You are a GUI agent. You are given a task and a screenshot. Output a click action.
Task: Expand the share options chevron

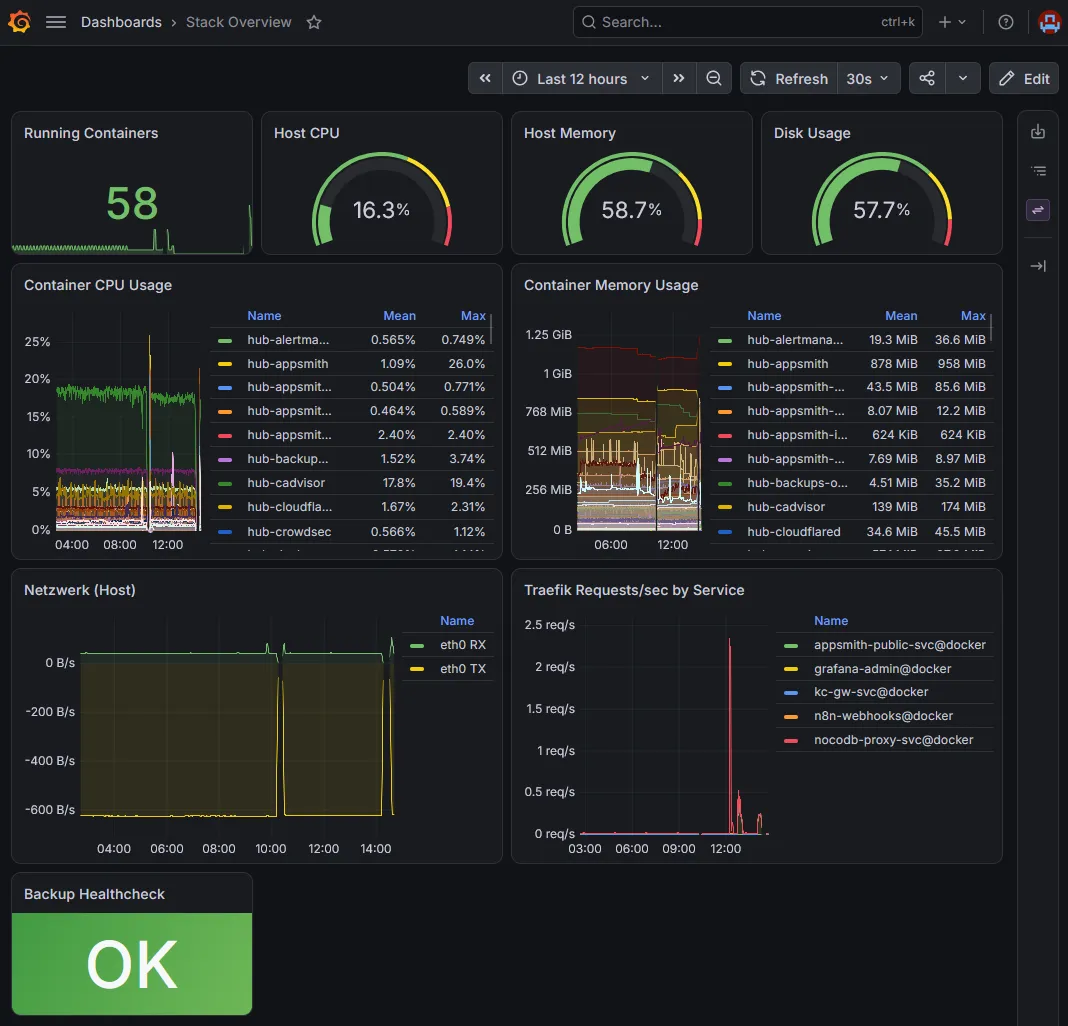962,78
